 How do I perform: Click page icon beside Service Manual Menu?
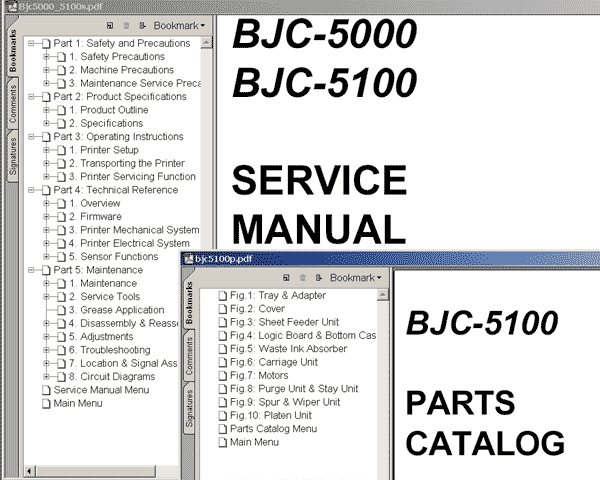point(45,391)
